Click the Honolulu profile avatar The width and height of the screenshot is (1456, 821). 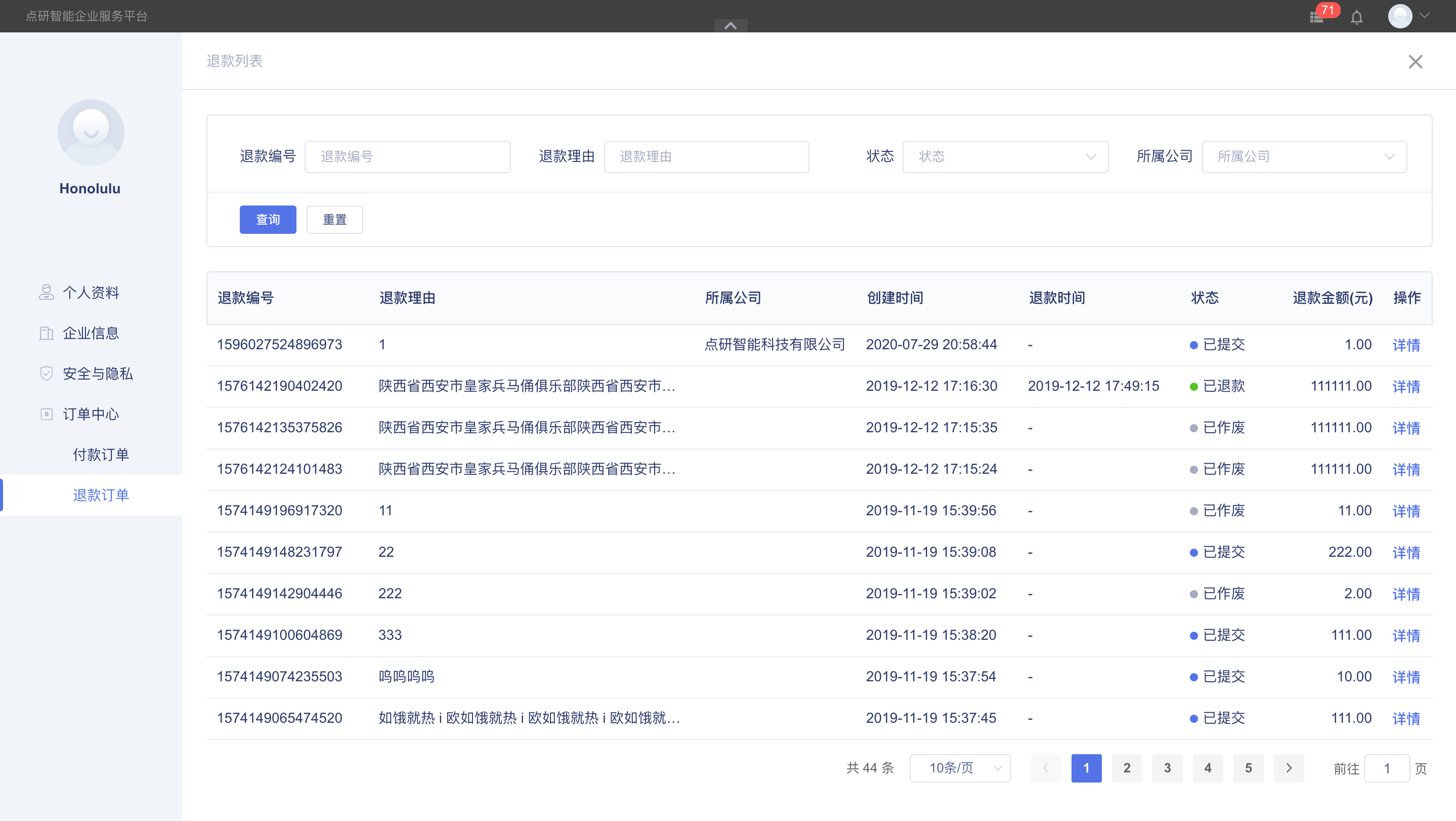pyautogui.click(x=91, y=132)
